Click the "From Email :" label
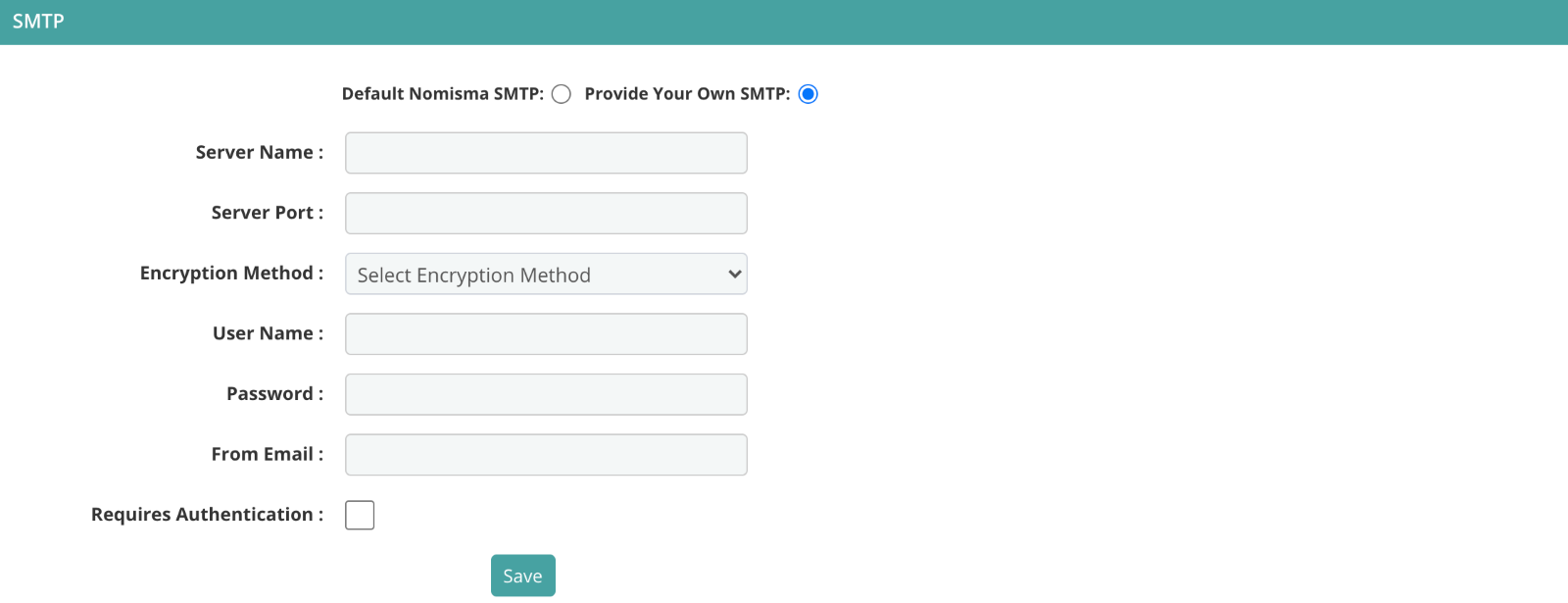Viewport: 1568px width, 603px height. click(268, 454)
